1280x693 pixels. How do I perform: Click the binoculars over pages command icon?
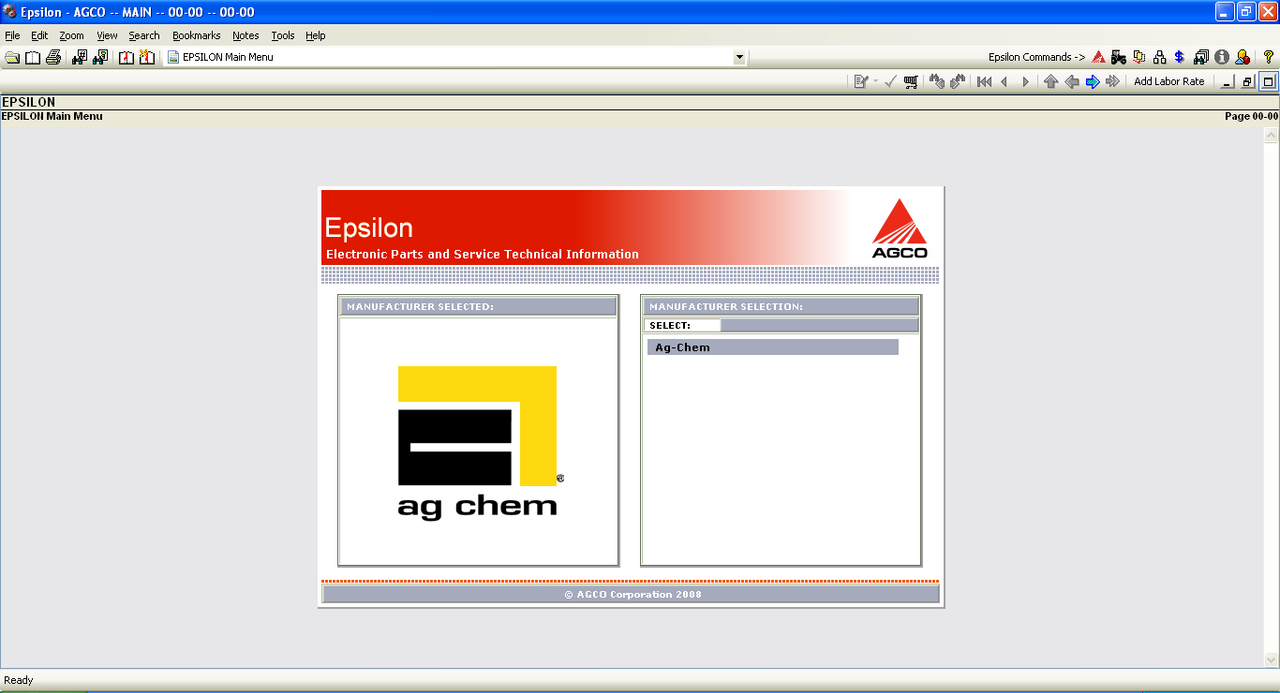point(1201,57)
